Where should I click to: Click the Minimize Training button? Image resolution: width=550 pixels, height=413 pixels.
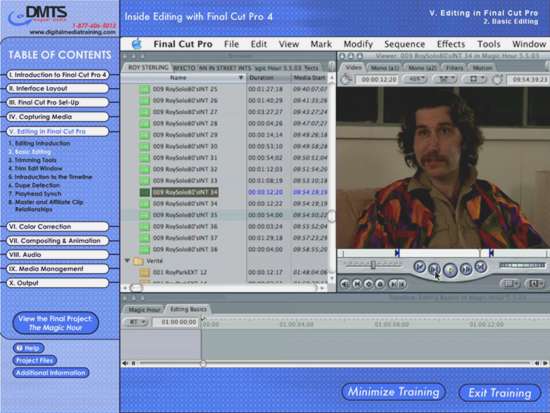(393, 392)
